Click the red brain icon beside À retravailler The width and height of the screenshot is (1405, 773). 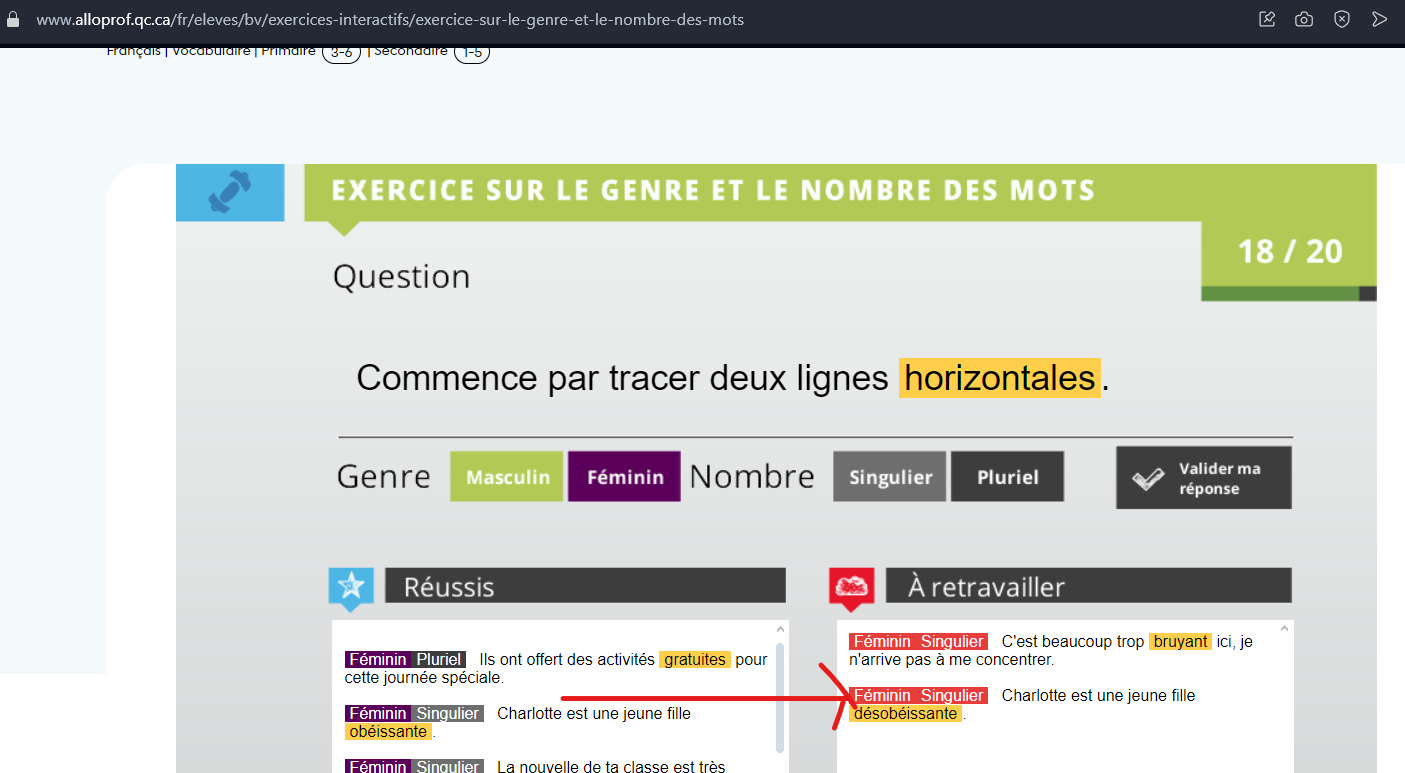(x=851, y=587)
